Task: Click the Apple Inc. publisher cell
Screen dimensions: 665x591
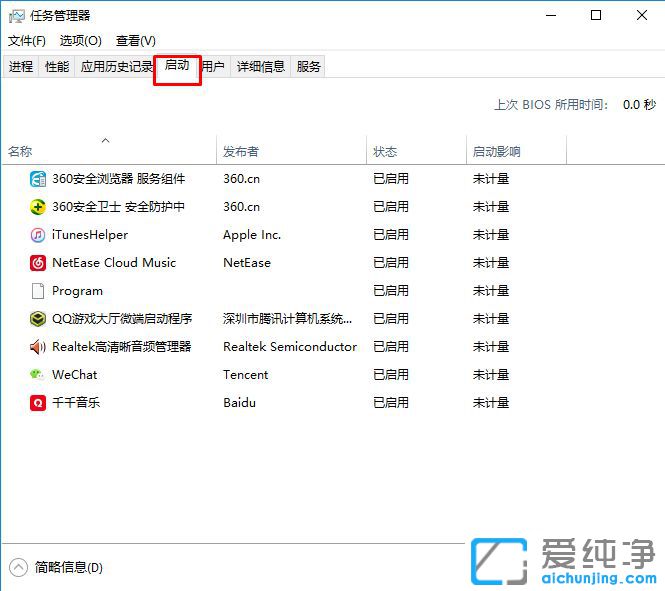Action: (252, 235)
